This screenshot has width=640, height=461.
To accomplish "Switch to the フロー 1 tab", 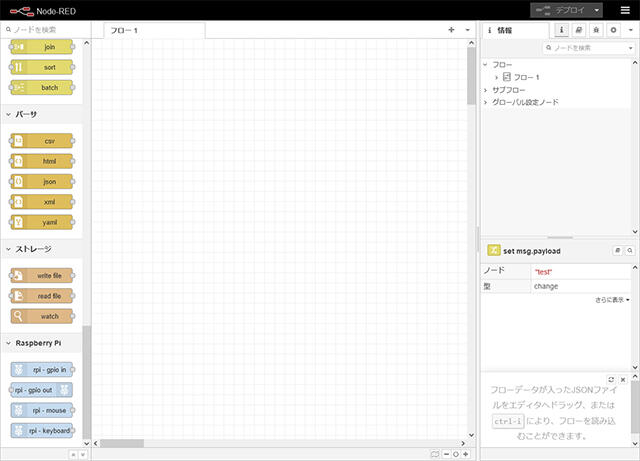I will click(126, 30).
